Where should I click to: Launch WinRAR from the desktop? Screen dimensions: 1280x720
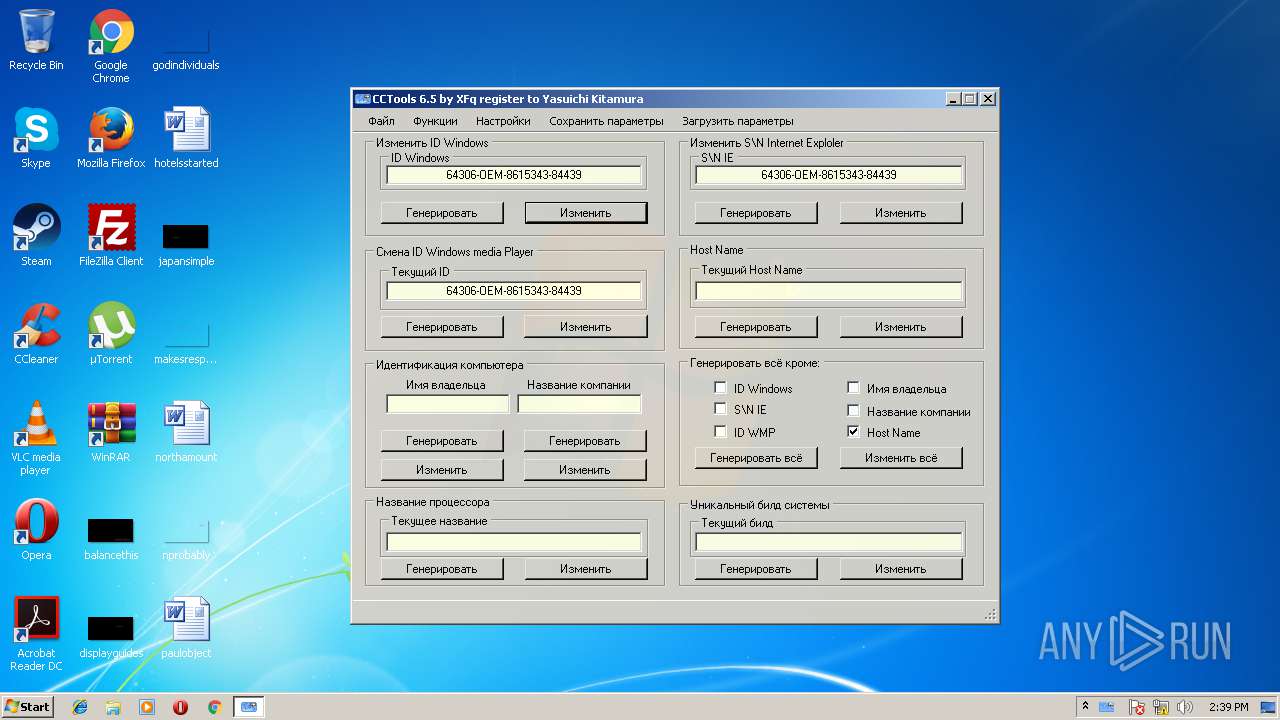(111, 432)
